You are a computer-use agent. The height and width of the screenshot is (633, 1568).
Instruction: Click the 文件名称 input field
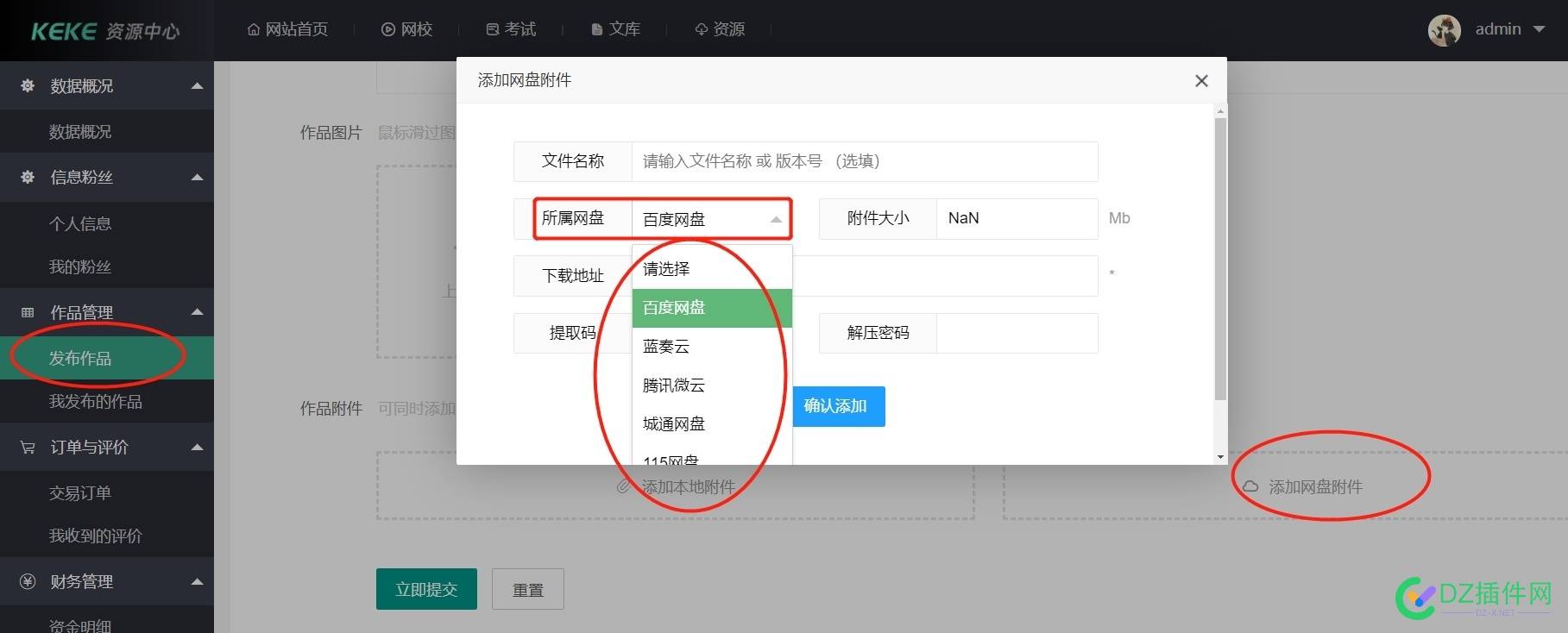tap(865, 161)
